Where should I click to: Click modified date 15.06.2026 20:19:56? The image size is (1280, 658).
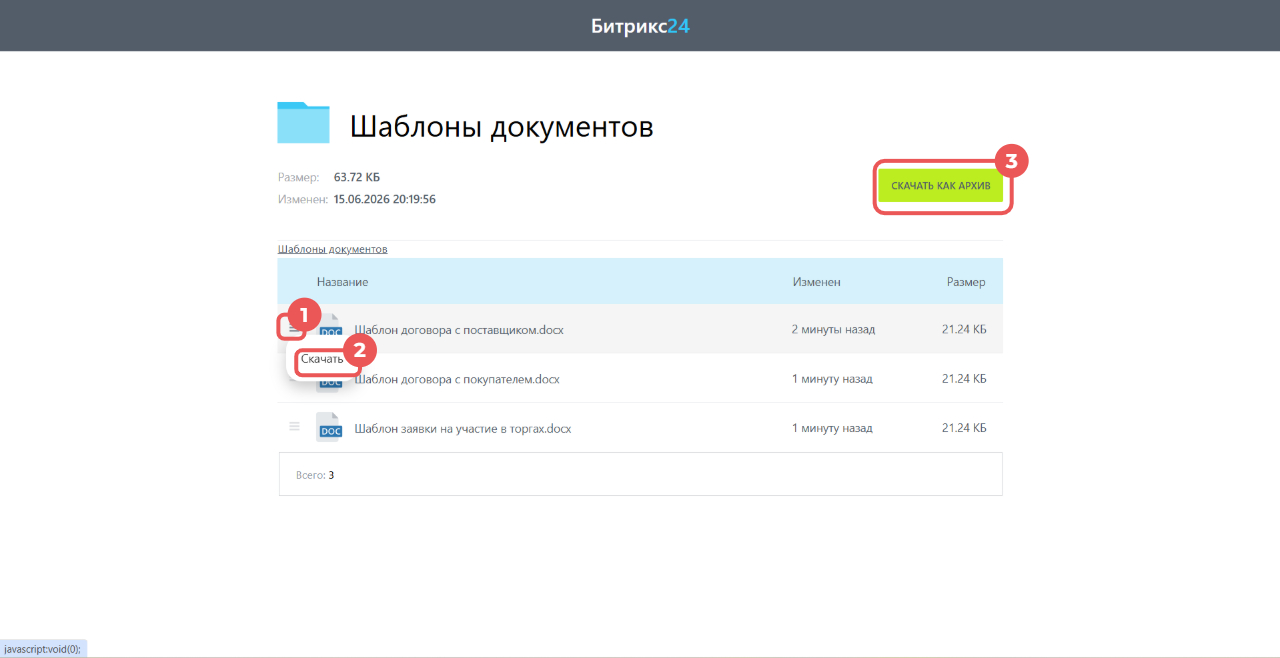coord(385,199)
